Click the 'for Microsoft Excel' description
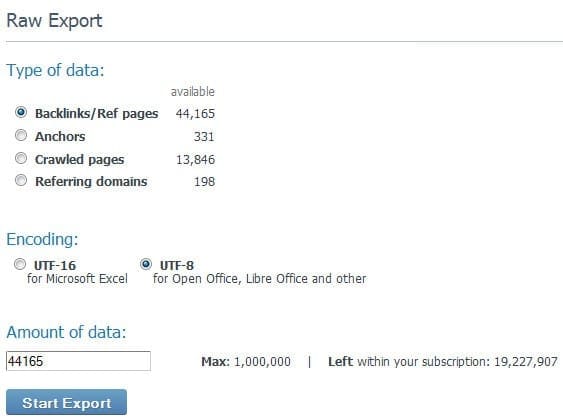The image size is (563, 419). pyautogui.click(x=77, y=279)
